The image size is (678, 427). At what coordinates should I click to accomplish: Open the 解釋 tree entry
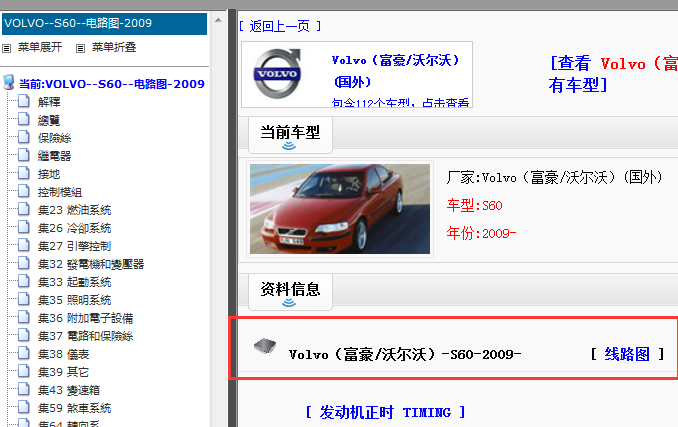pyautogui.click(x=49, y=102)
